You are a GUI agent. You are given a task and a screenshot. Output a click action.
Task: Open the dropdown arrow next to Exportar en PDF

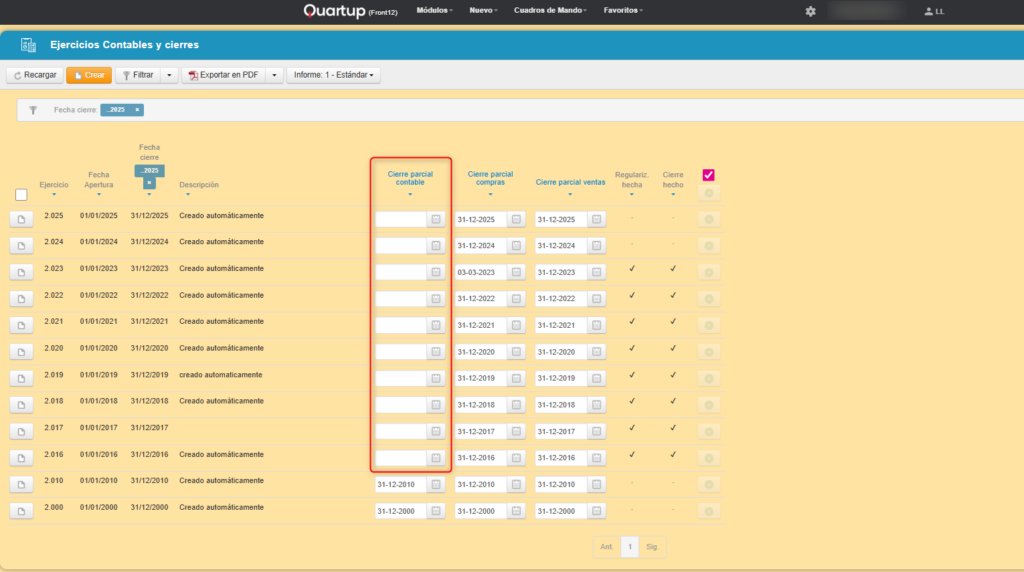point(274,75)
